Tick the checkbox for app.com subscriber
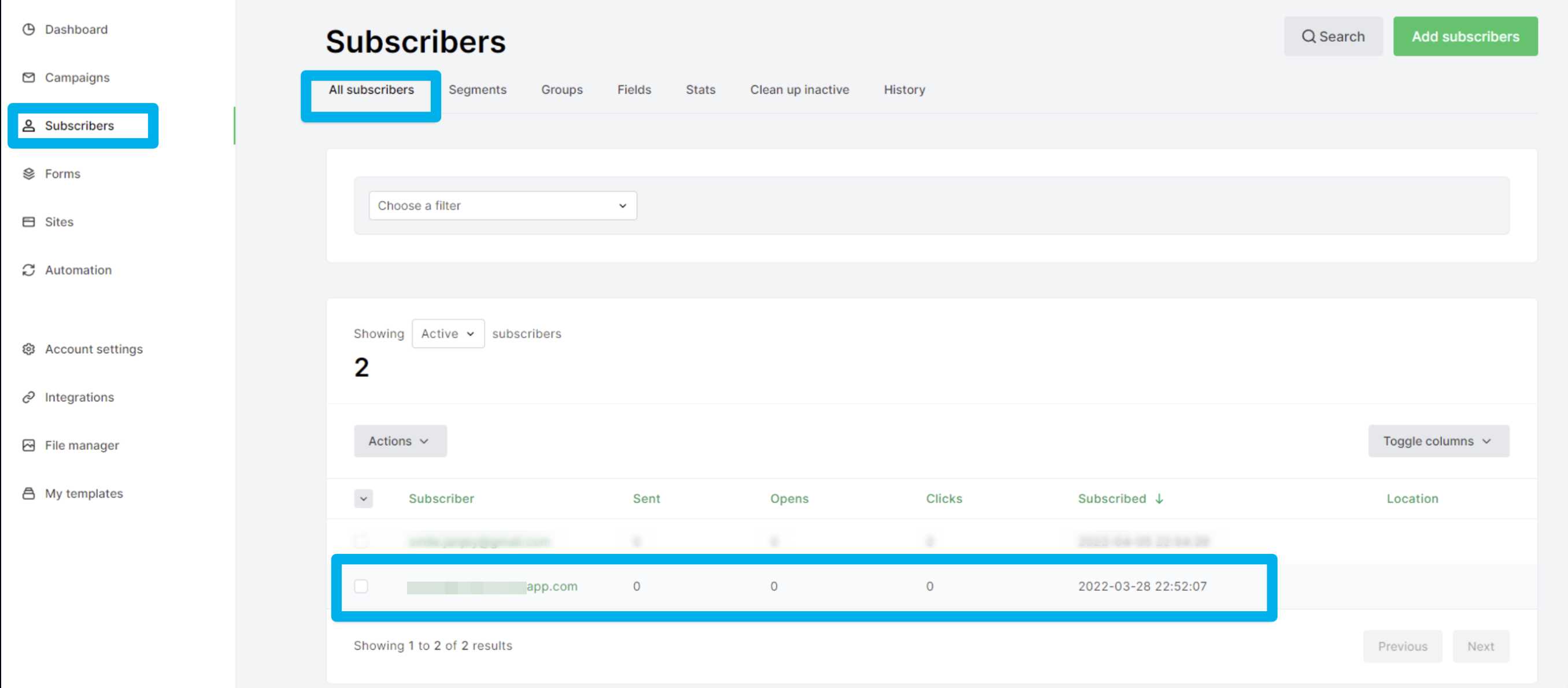Screen dimensions: 1568x688 click(x=361, y=586)
